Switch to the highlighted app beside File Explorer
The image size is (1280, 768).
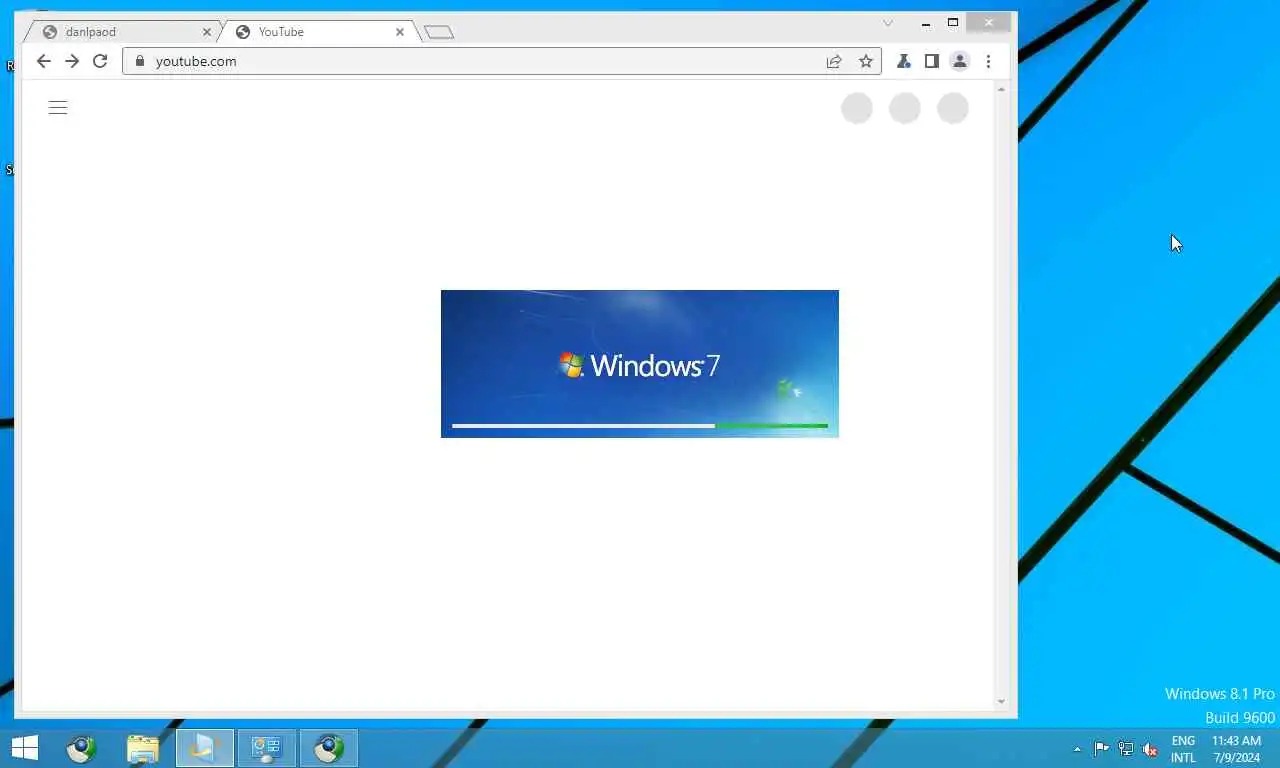[205, 748]
